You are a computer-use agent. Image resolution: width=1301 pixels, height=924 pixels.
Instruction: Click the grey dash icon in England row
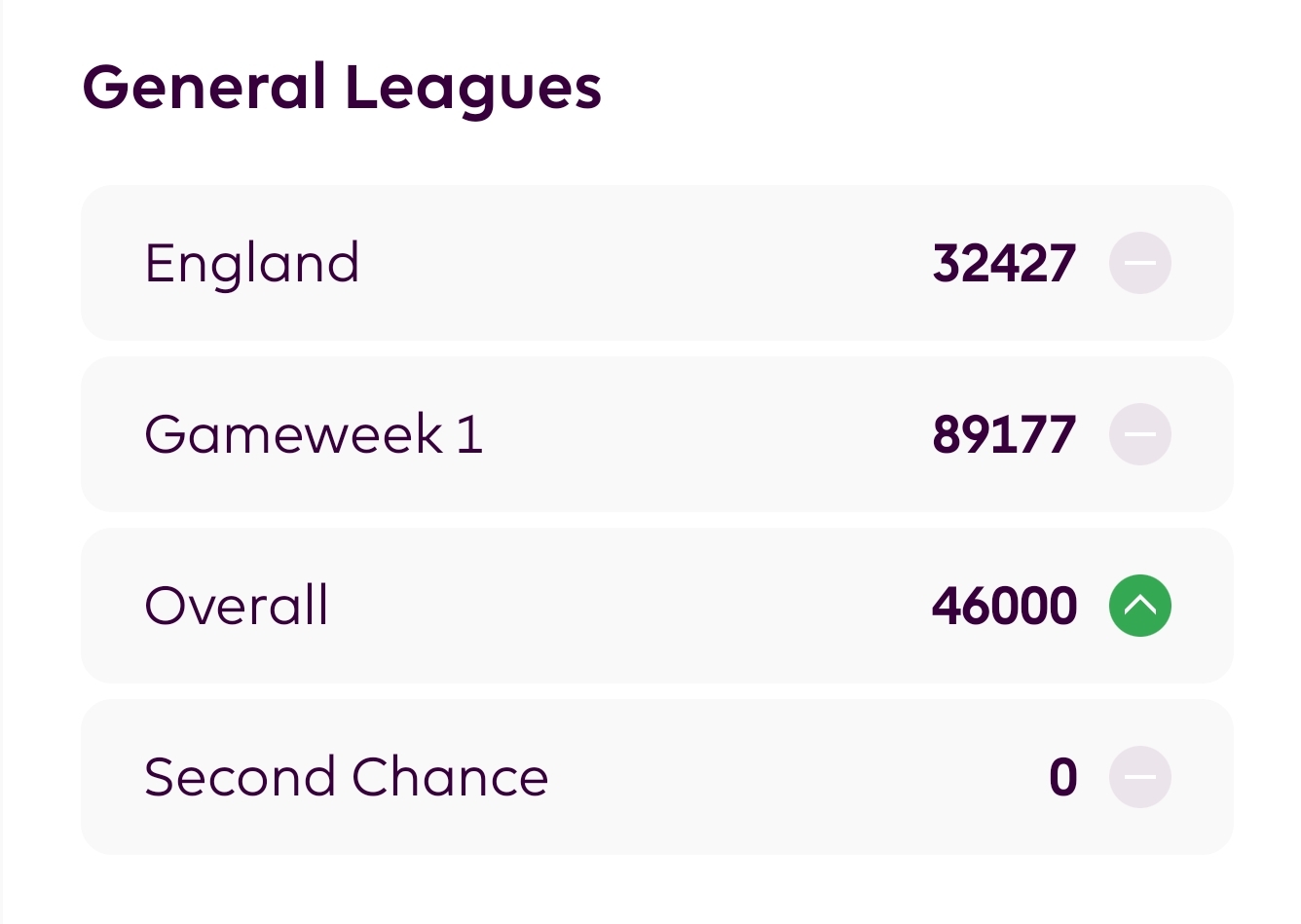(1139, 263)
